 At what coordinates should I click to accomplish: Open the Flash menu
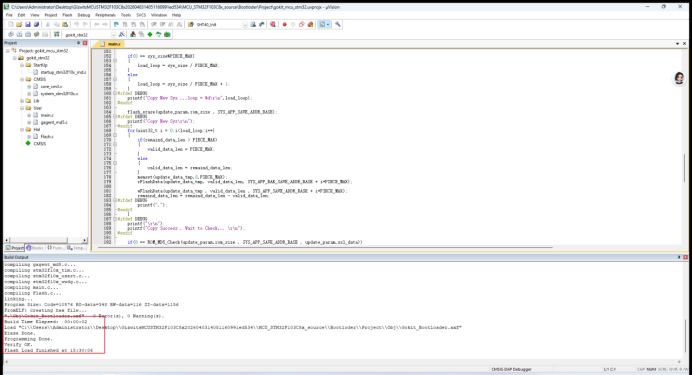pyautogui.click(x=67, y=15)
